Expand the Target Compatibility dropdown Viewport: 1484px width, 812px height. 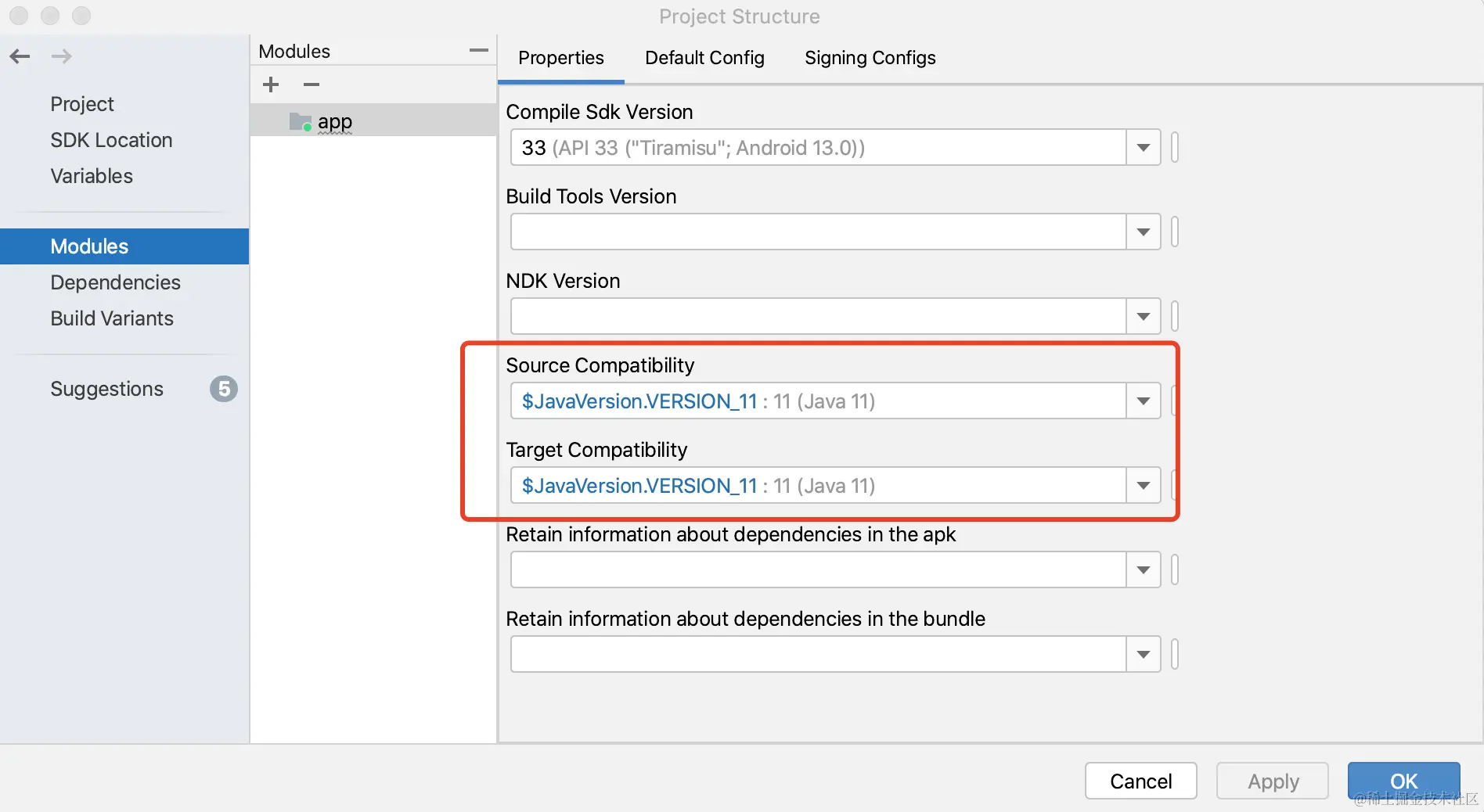1144,486
